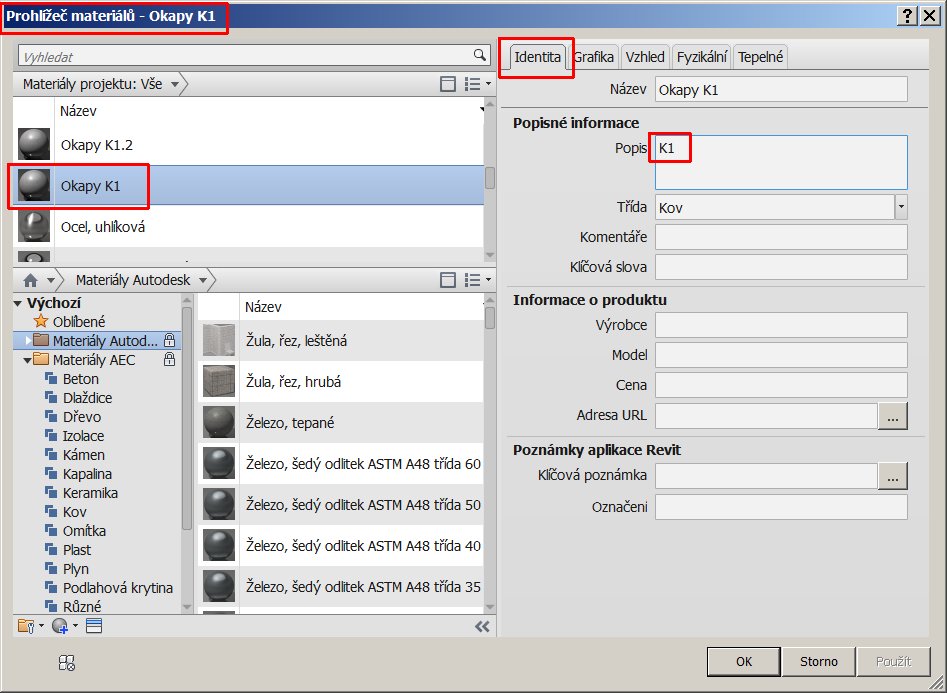Switch to the Tepelné tab
Image resolution: width=947 pixels, height=693 pixels.
point(760,57)
